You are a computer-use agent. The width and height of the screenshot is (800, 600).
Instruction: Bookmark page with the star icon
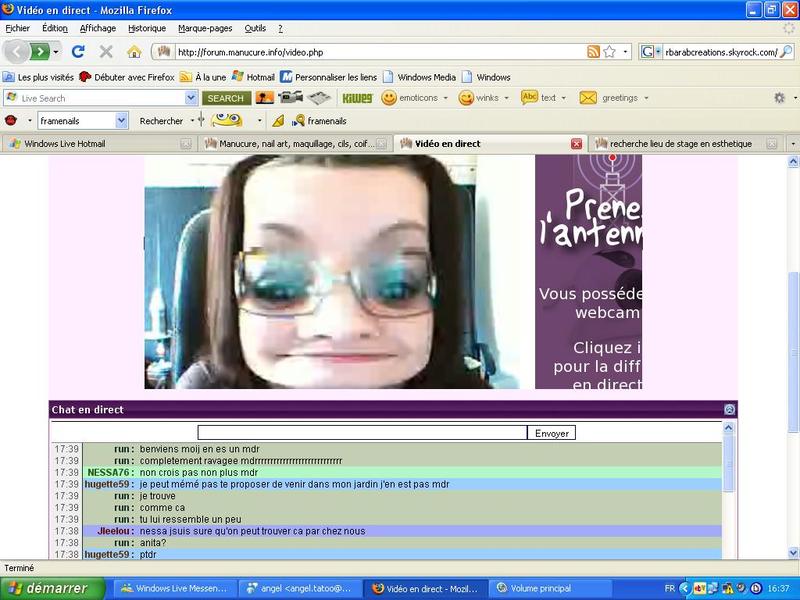[x=609, y=51]
